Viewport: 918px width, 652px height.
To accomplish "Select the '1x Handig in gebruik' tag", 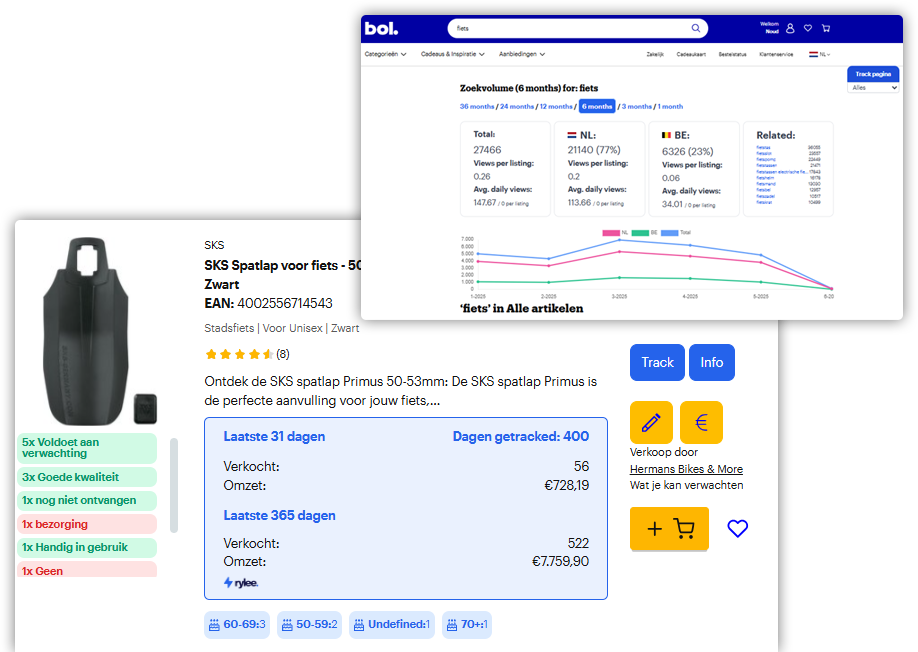I will (87, 547).
